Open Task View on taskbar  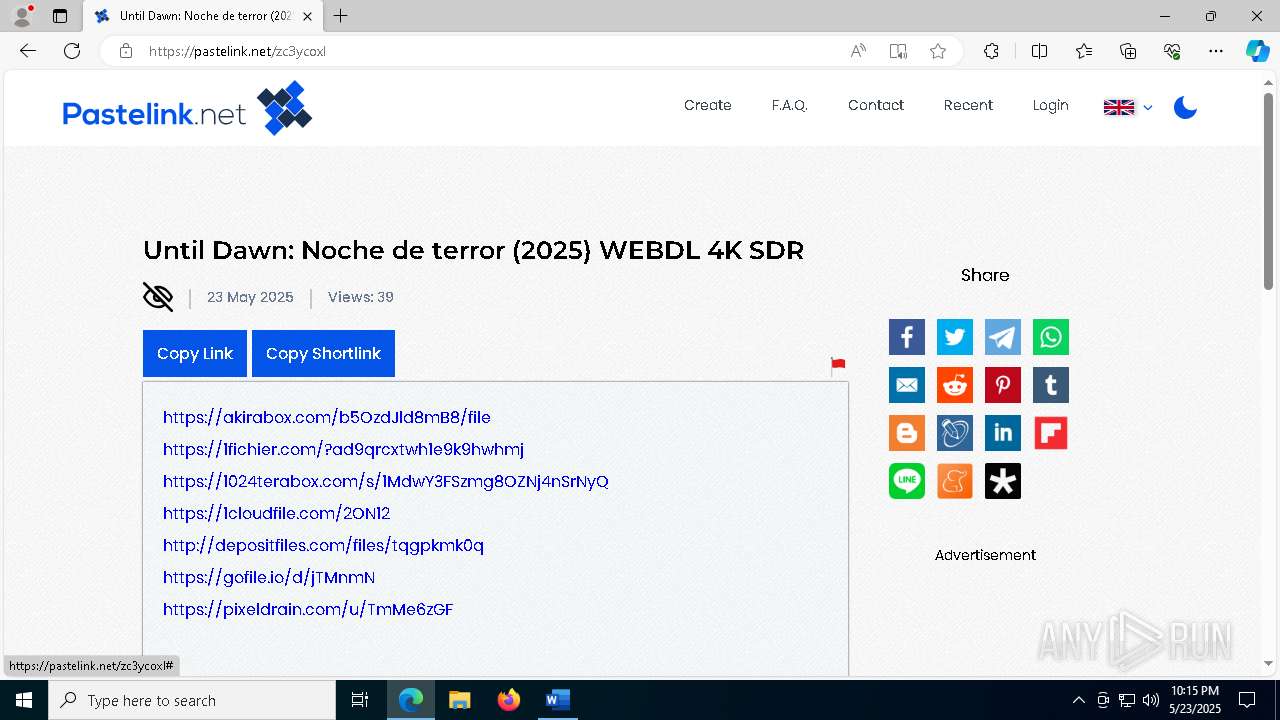point(360,700)
